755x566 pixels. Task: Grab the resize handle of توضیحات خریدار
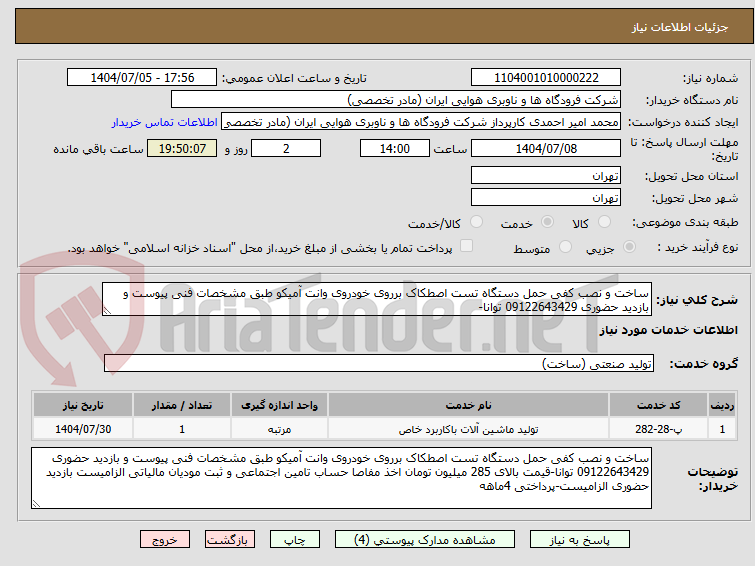coord(36,503)
